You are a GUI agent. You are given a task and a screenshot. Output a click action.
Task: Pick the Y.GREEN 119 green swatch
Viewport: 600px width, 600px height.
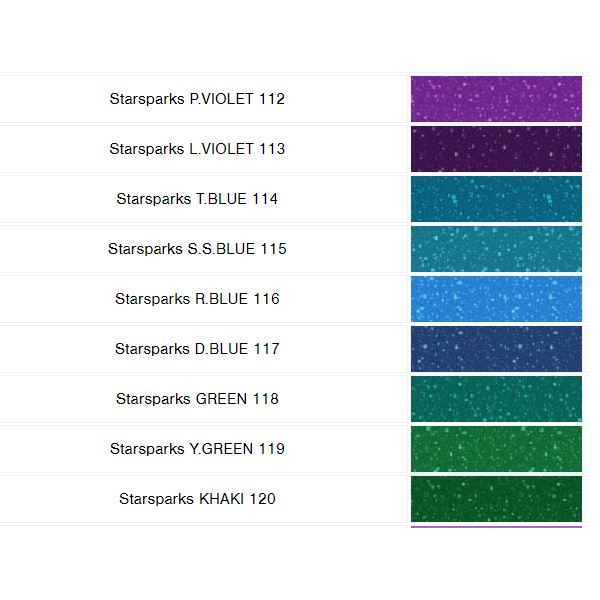(x=496, y=449)
